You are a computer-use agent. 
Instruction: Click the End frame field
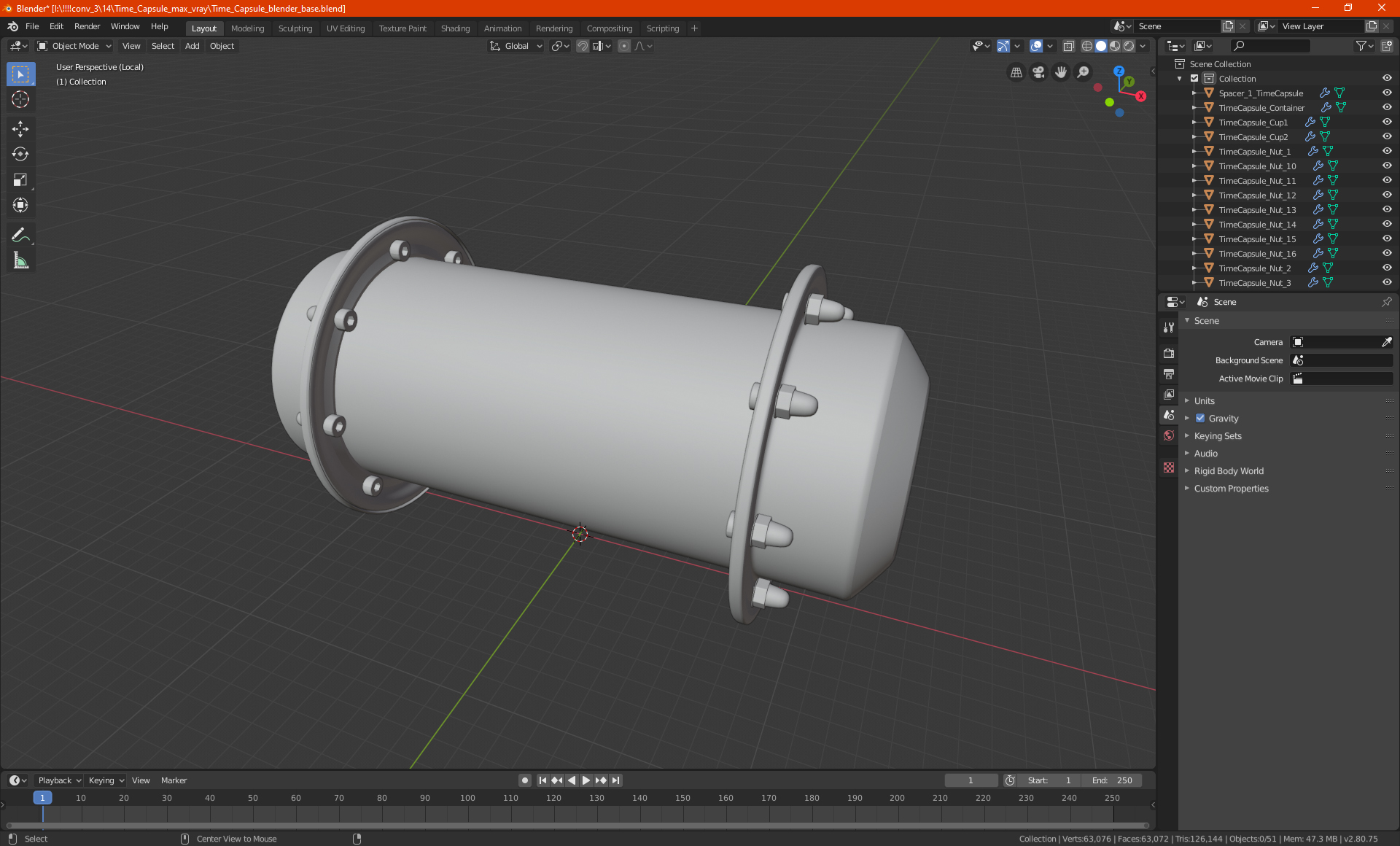1111,780
